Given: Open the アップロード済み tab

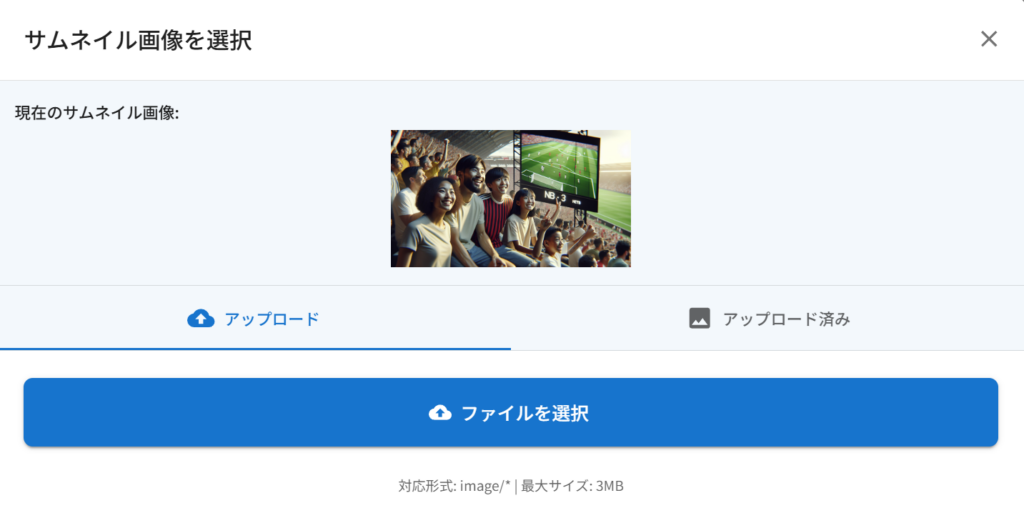Looking at the screenshot, I should [x=767, y=318].
